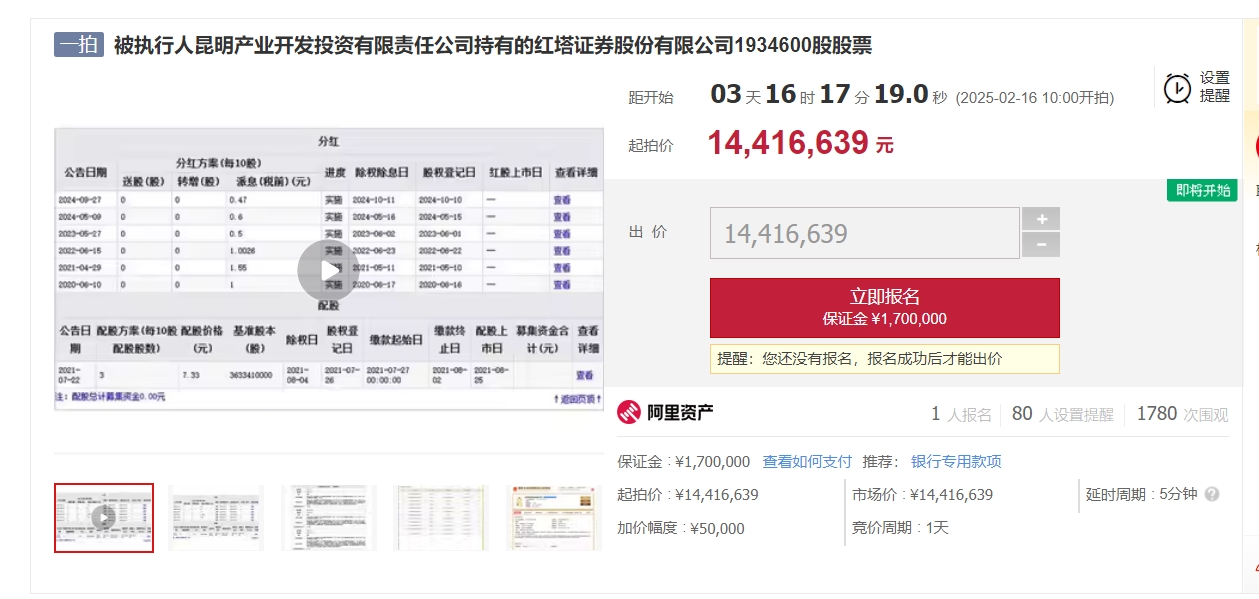1259x599 pixels.
Task: Select the first video thumbnail
Action: [104, 517]
